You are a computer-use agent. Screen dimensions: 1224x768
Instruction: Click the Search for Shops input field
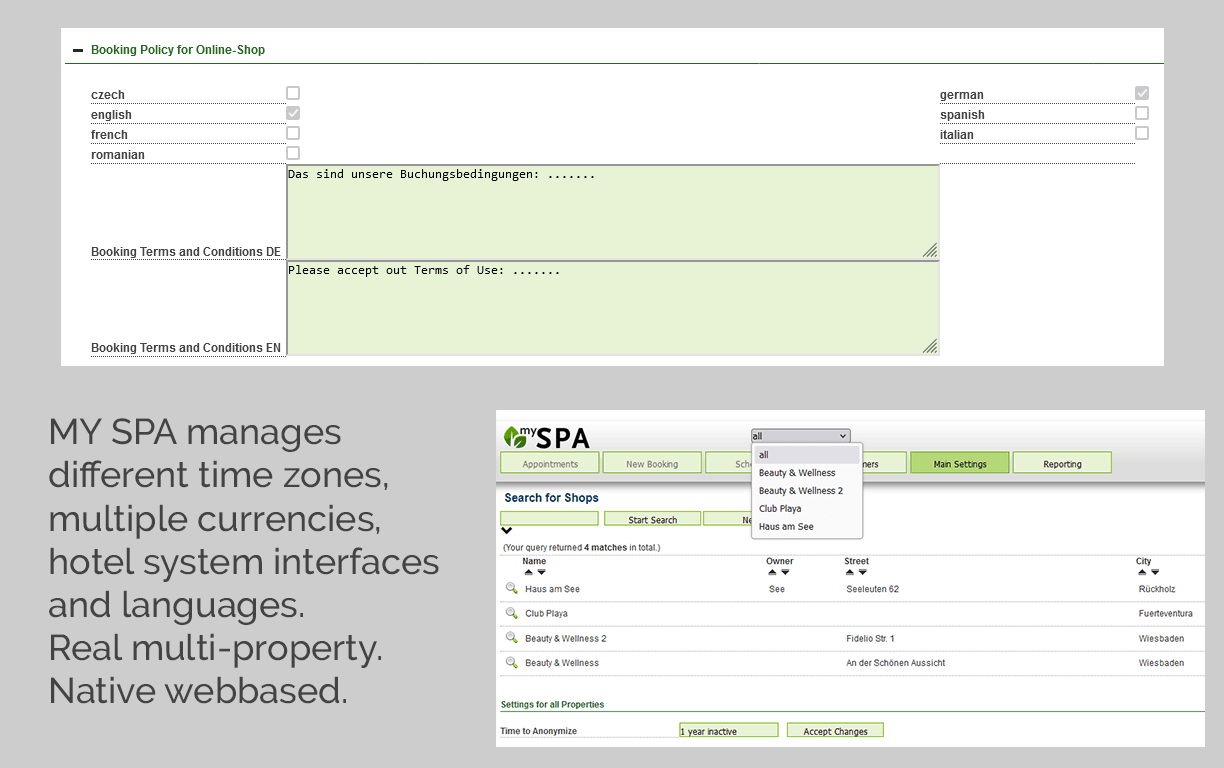point(549,519)
